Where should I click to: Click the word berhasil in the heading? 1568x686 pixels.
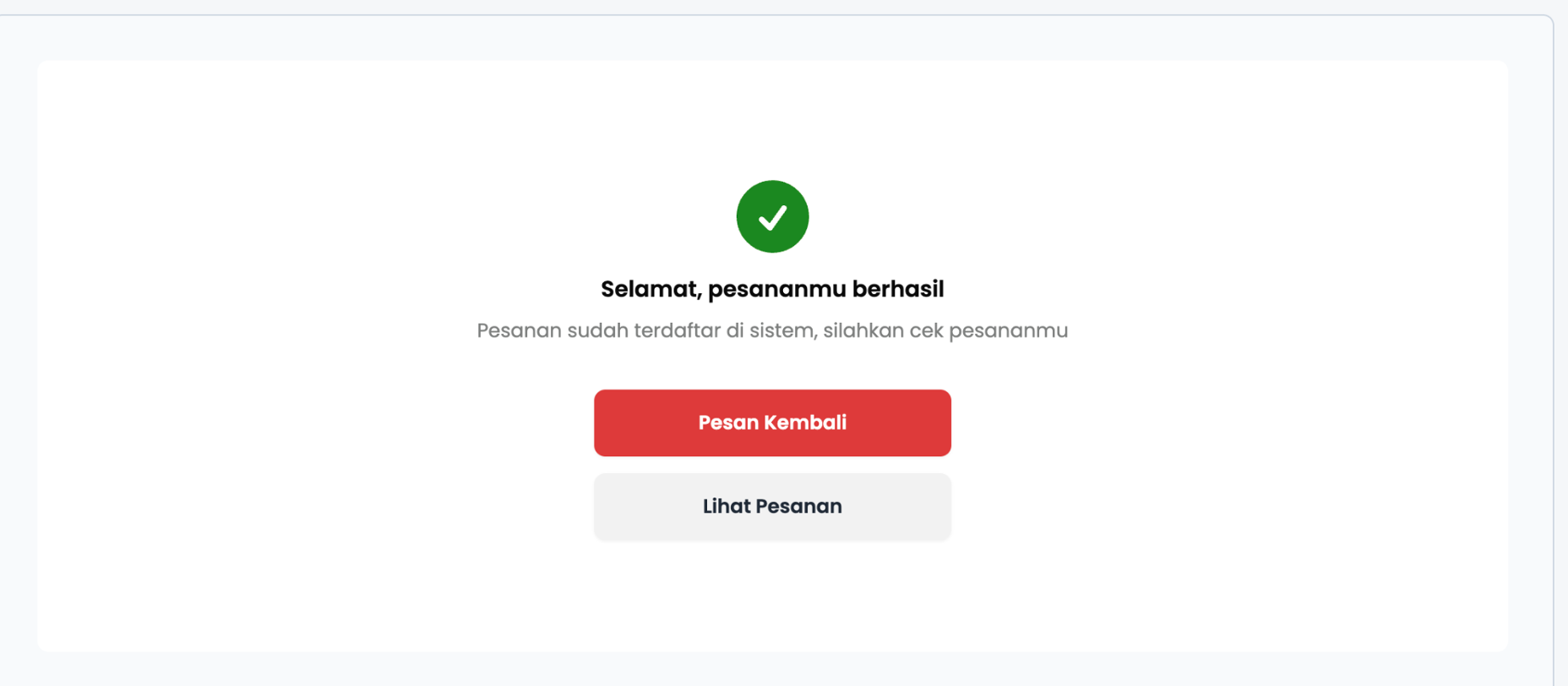coord(898,289)
